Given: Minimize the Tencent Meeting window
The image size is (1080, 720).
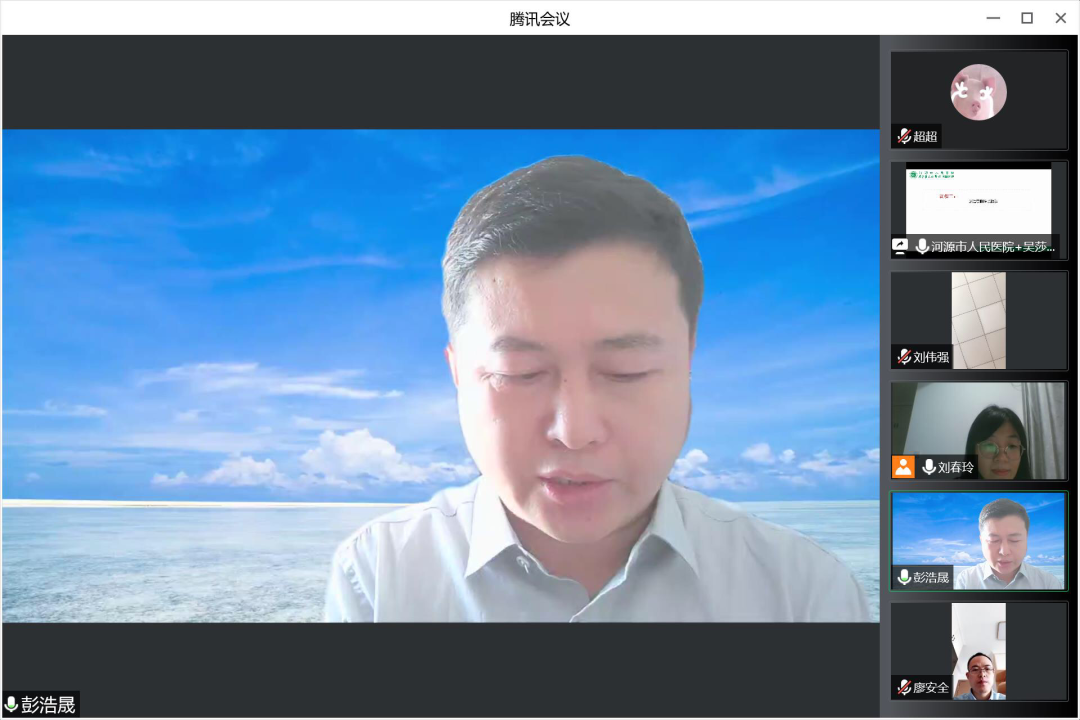Looking at the screenshot, I should pyautogui.click(x=992, y=18).
